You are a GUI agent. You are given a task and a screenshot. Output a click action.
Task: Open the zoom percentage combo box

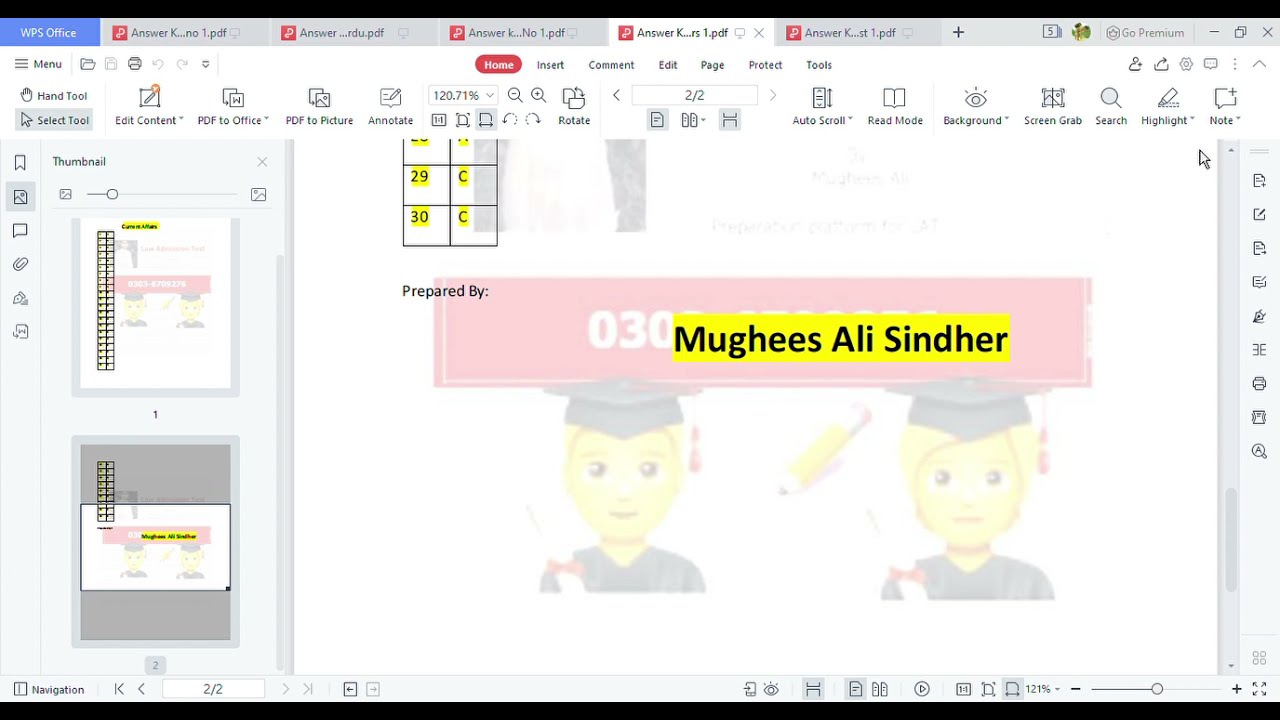(462, 95)
